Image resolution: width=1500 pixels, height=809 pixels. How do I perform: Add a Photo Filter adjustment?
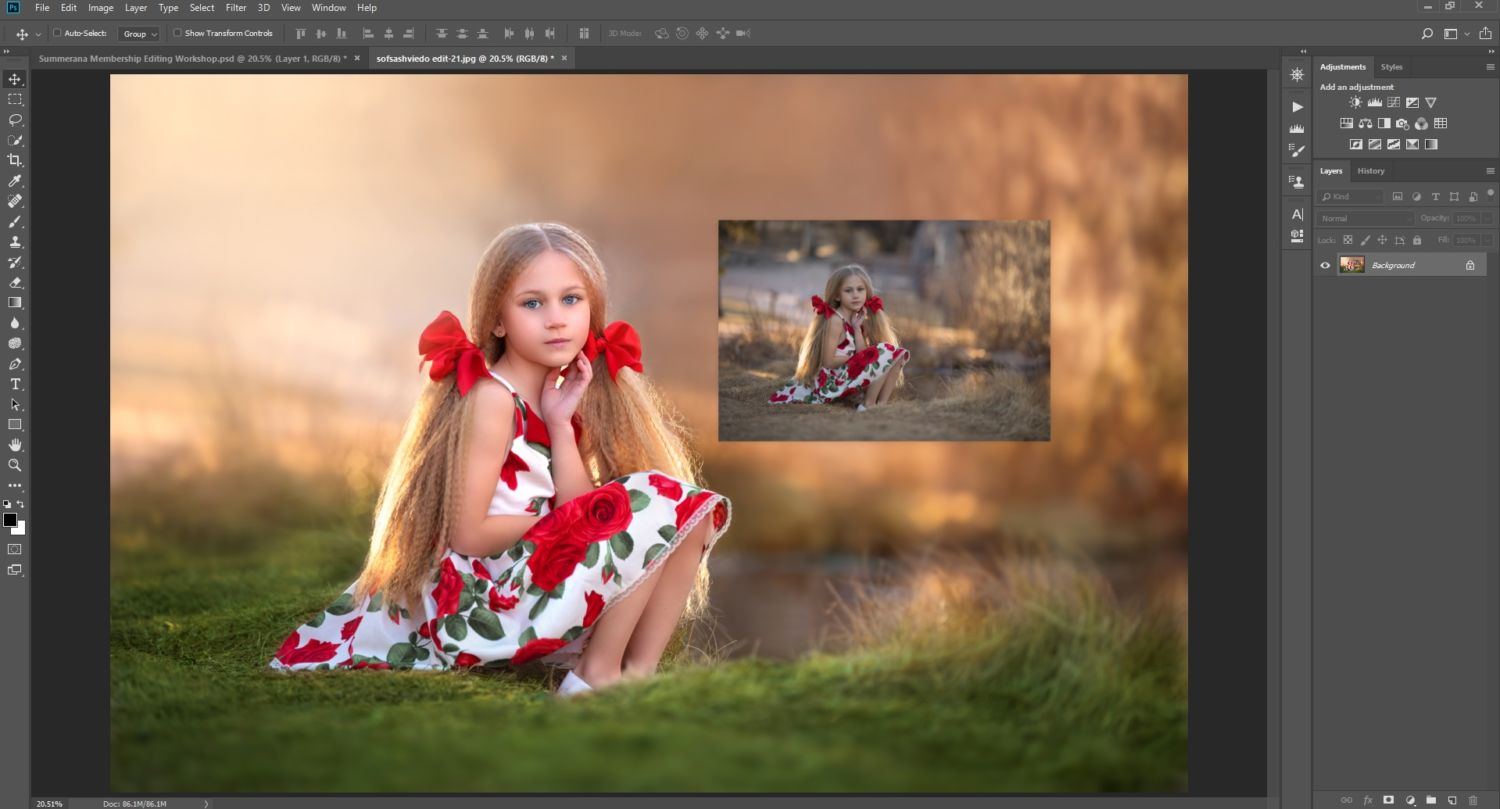click(1402, 123)
